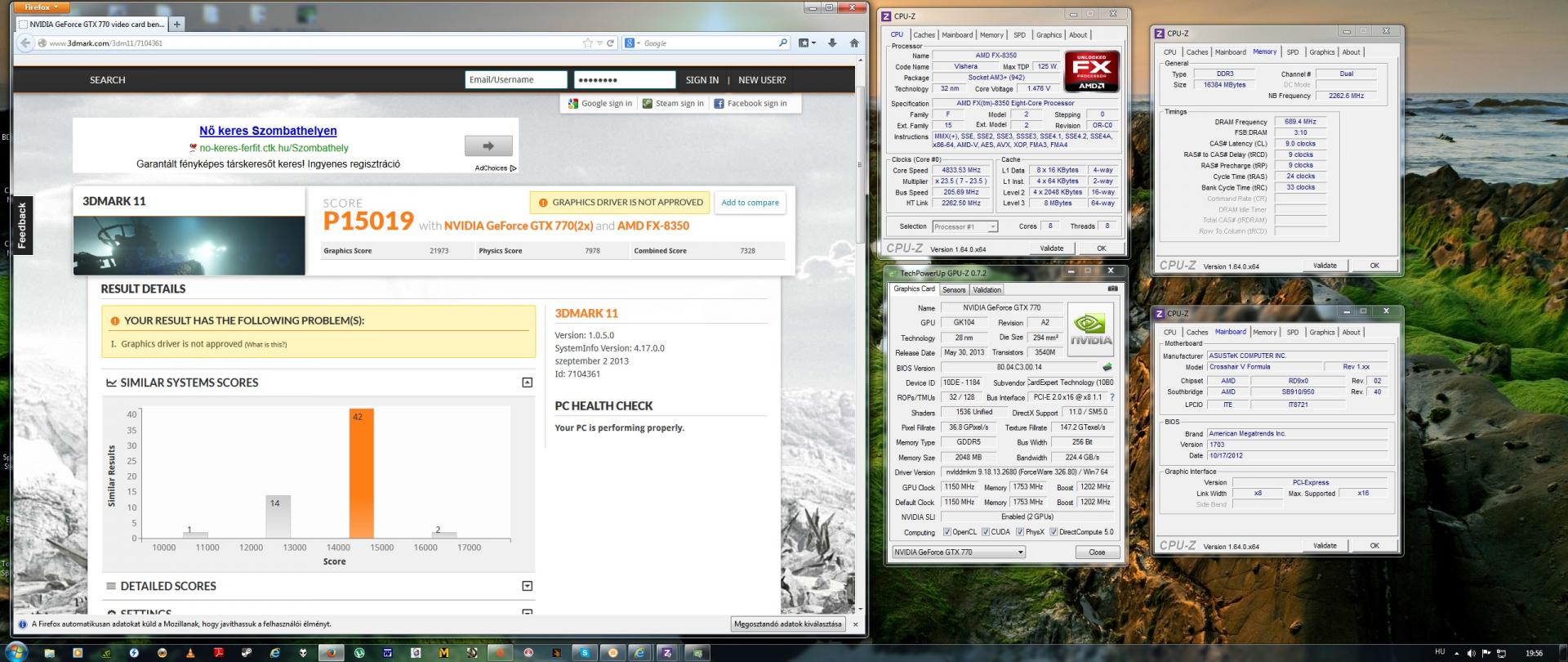1568x662 pixels.
Task: Click the search magnifier in Google box
Action: click(x=782, y=42)
